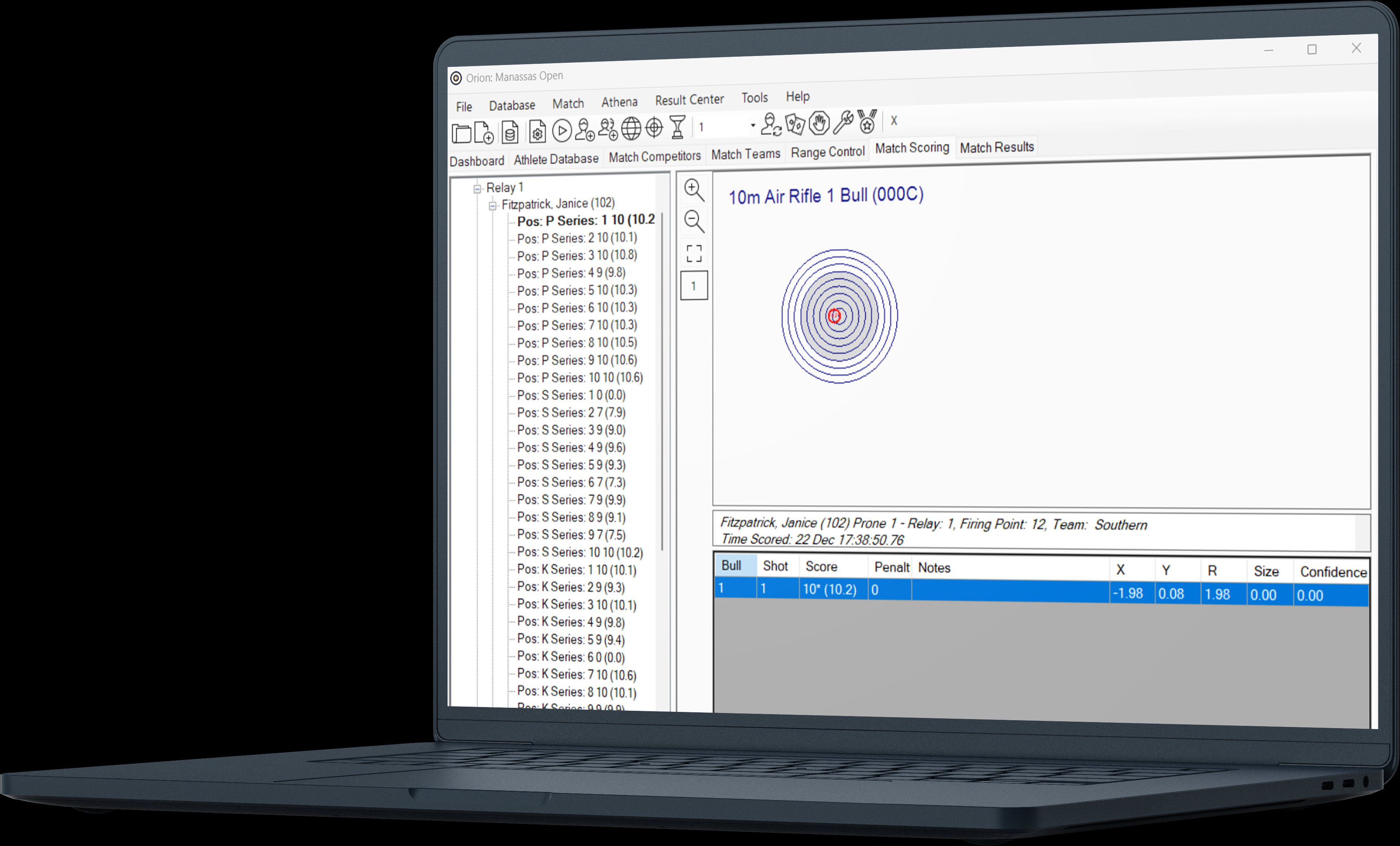Click the Shot column header

click(x=777, y=566)
